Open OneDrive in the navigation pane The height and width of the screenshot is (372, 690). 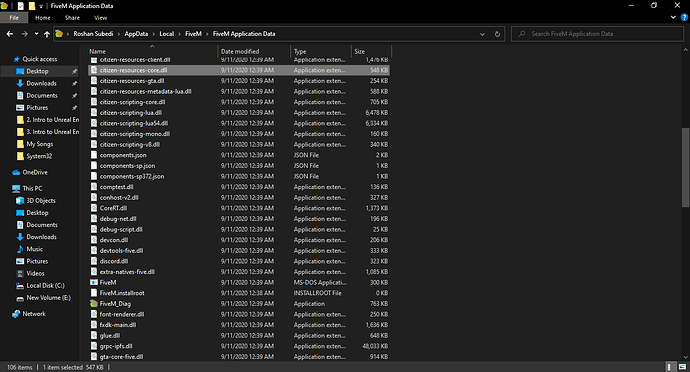(x=35, y=173)
